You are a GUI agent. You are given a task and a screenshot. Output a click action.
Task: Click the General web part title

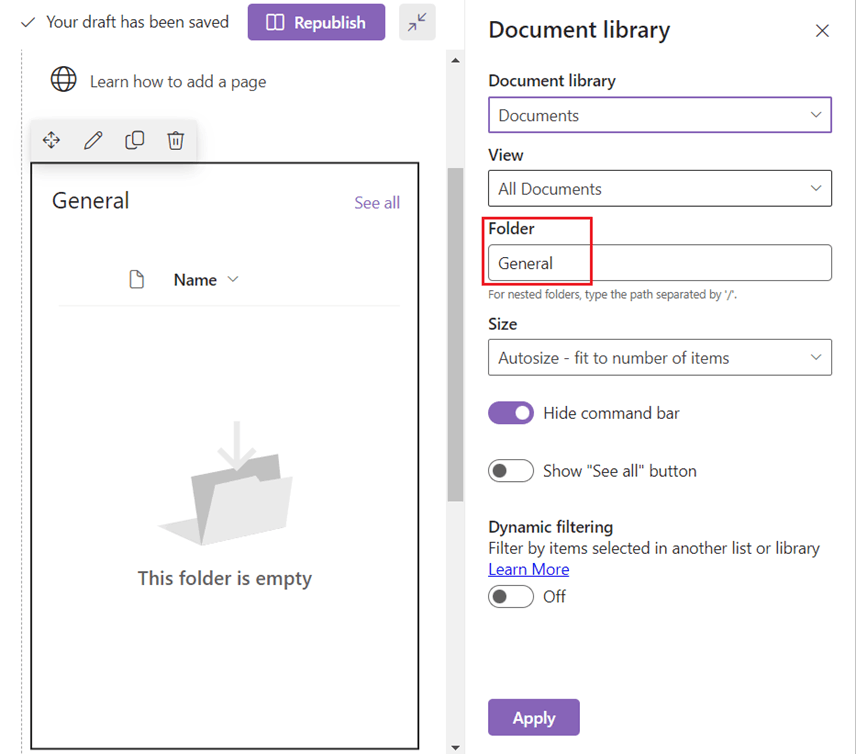(x=91, y=201)
